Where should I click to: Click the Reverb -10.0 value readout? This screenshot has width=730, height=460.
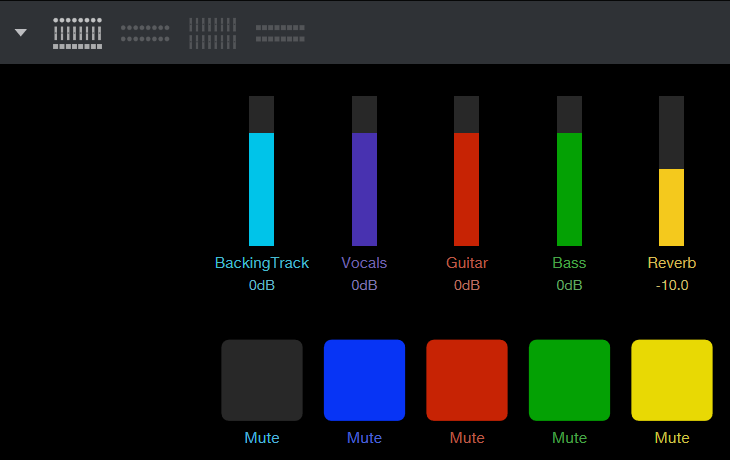(x=672, y=285)
